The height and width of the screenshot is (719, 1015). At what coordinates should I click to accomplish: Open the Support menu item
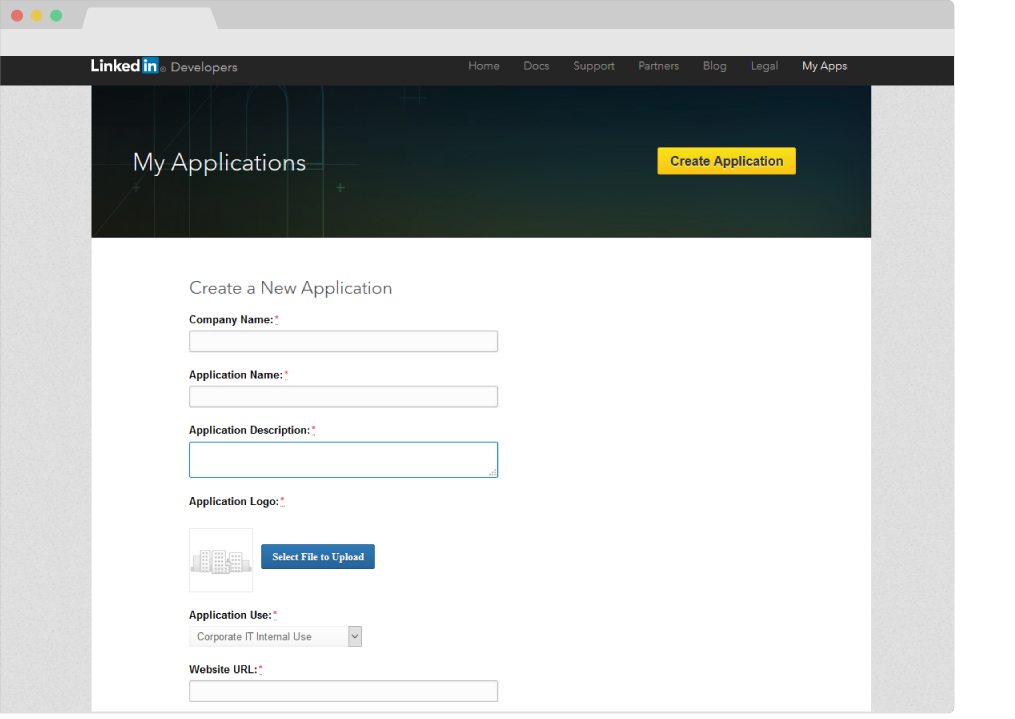(x=594, y=66)
